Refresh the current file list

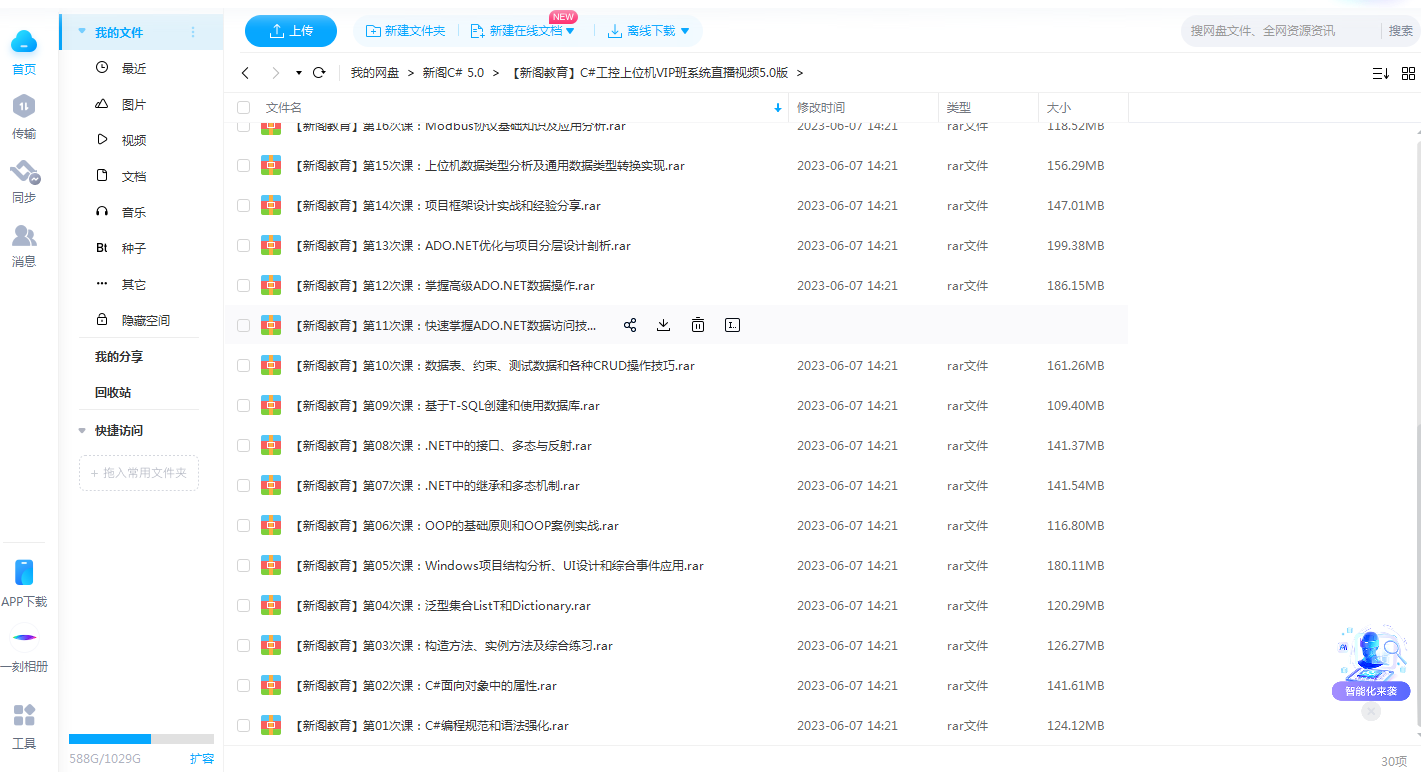pos(319,73)
